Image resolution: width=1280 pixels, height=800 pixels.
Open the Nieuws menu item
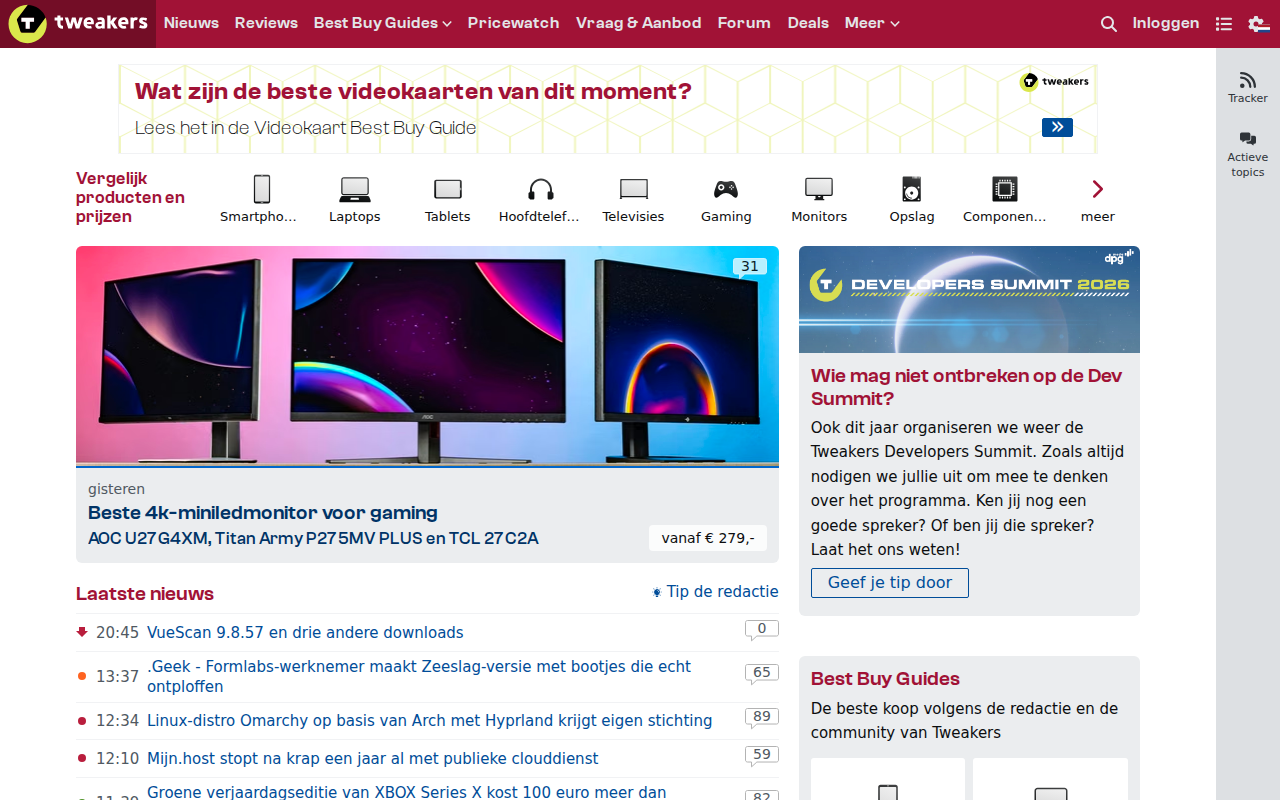pos(191,23)
